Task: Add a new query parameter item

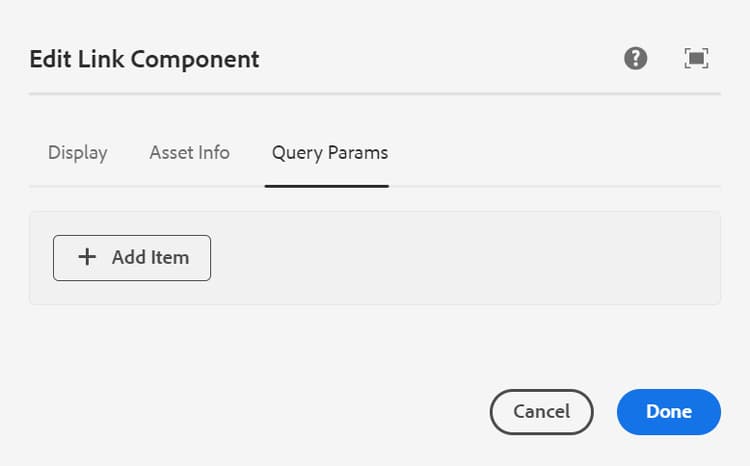Action: click(x=132, y=257)
